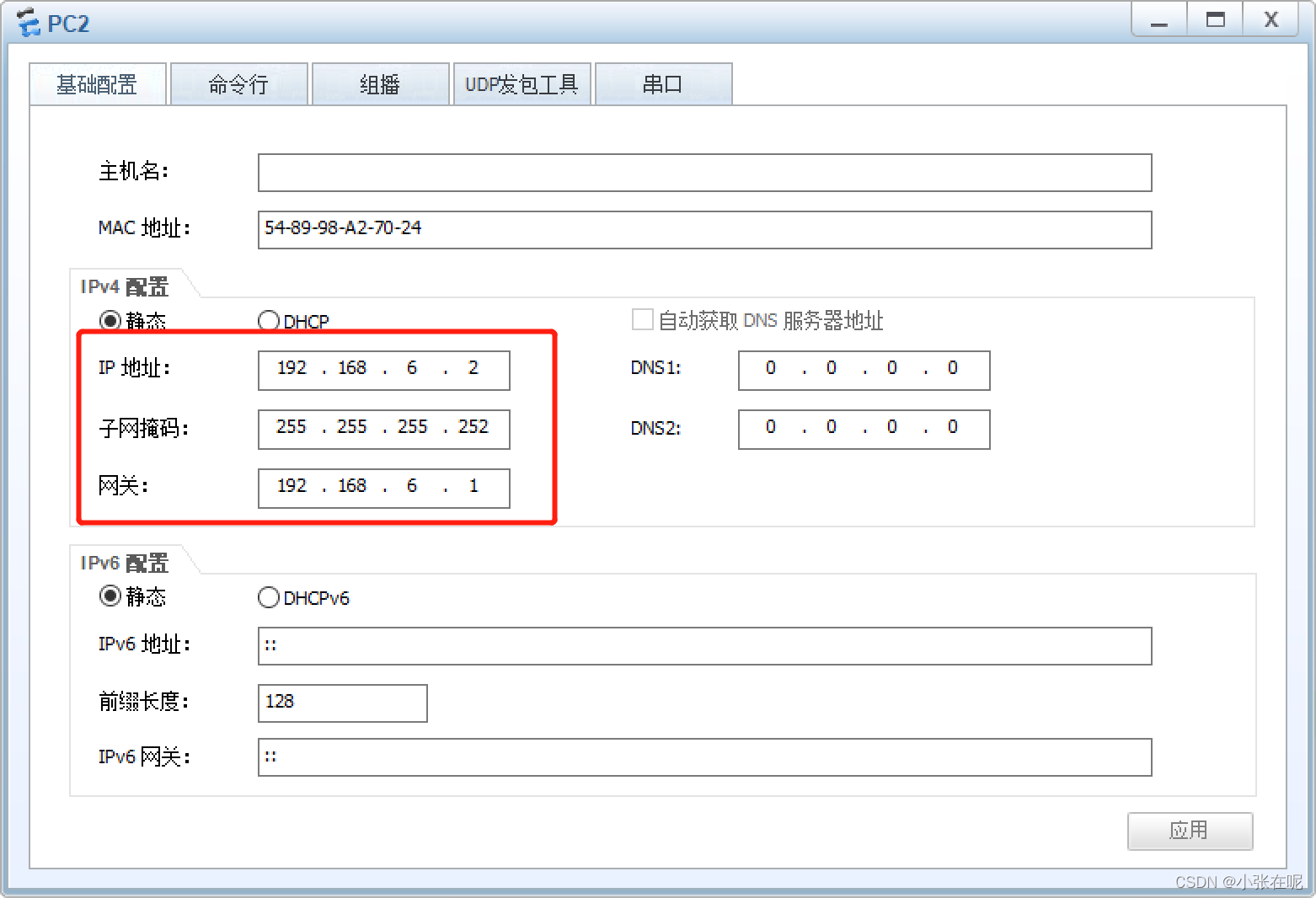Select the DHCP radio button

[269, 321]
